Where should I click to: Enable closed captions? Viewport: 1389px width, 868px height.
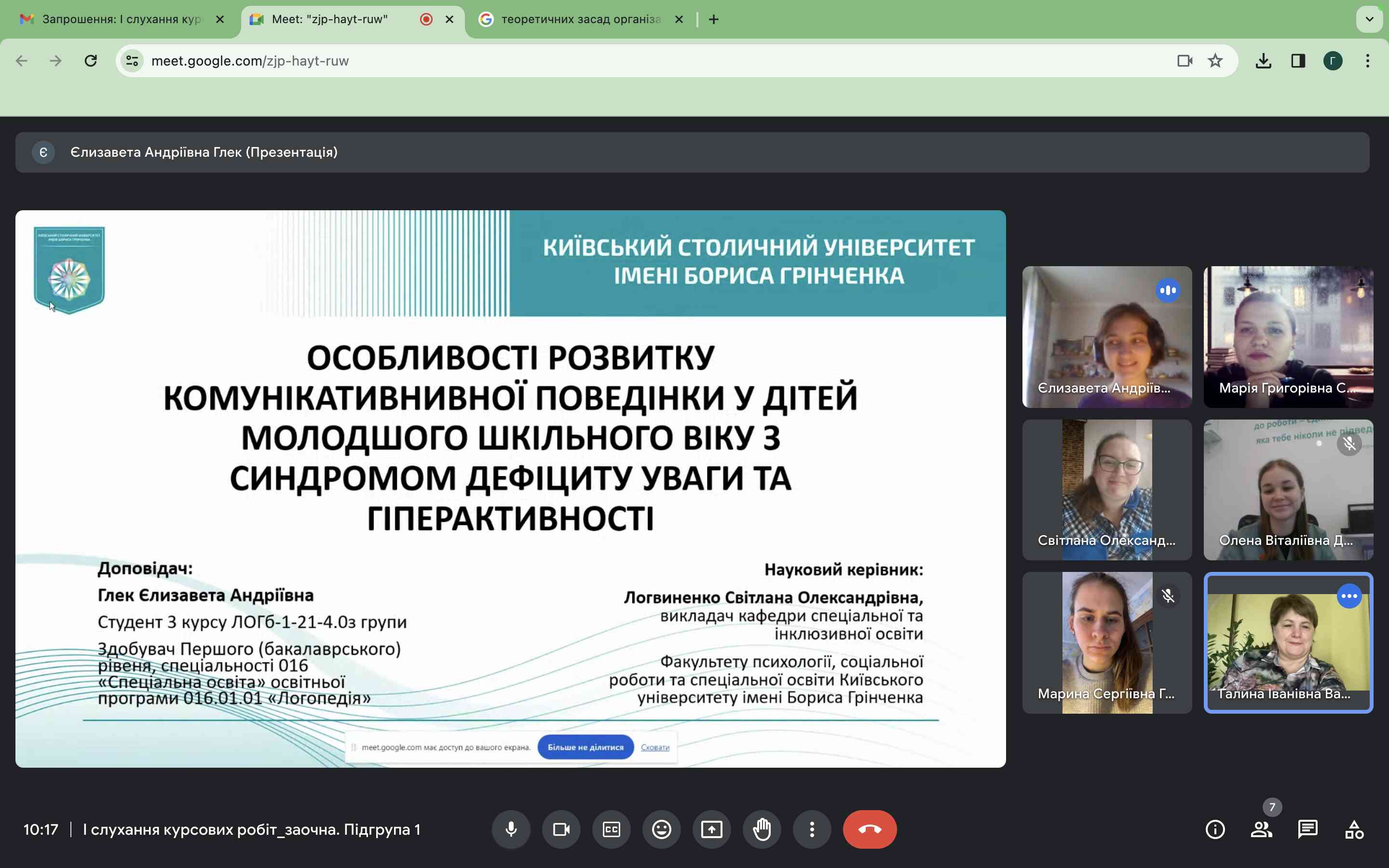pos(611,829)
